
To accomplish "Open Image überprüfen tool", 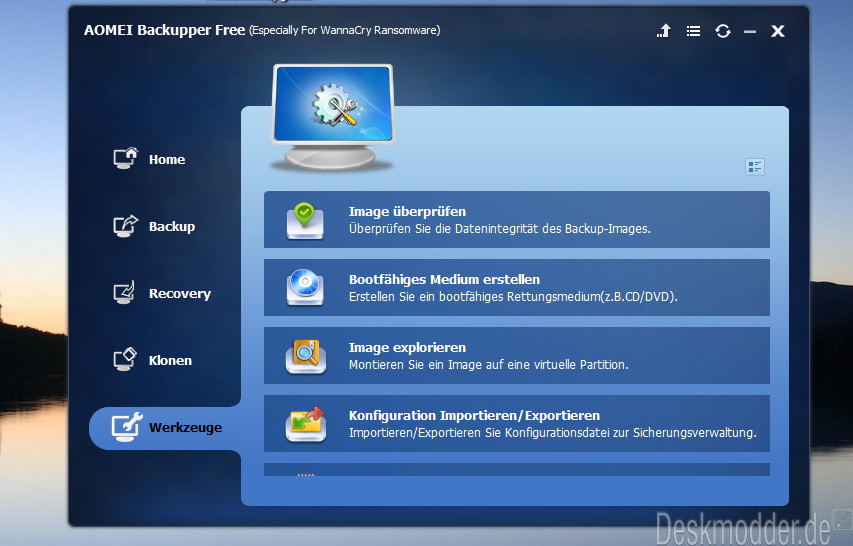I will coord(517,219).
